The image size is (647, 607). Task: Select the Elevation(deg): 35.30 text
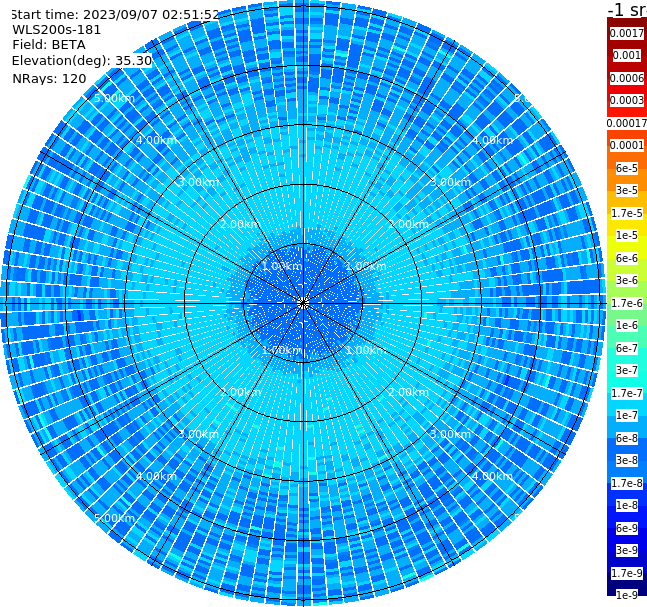[82, 61]
